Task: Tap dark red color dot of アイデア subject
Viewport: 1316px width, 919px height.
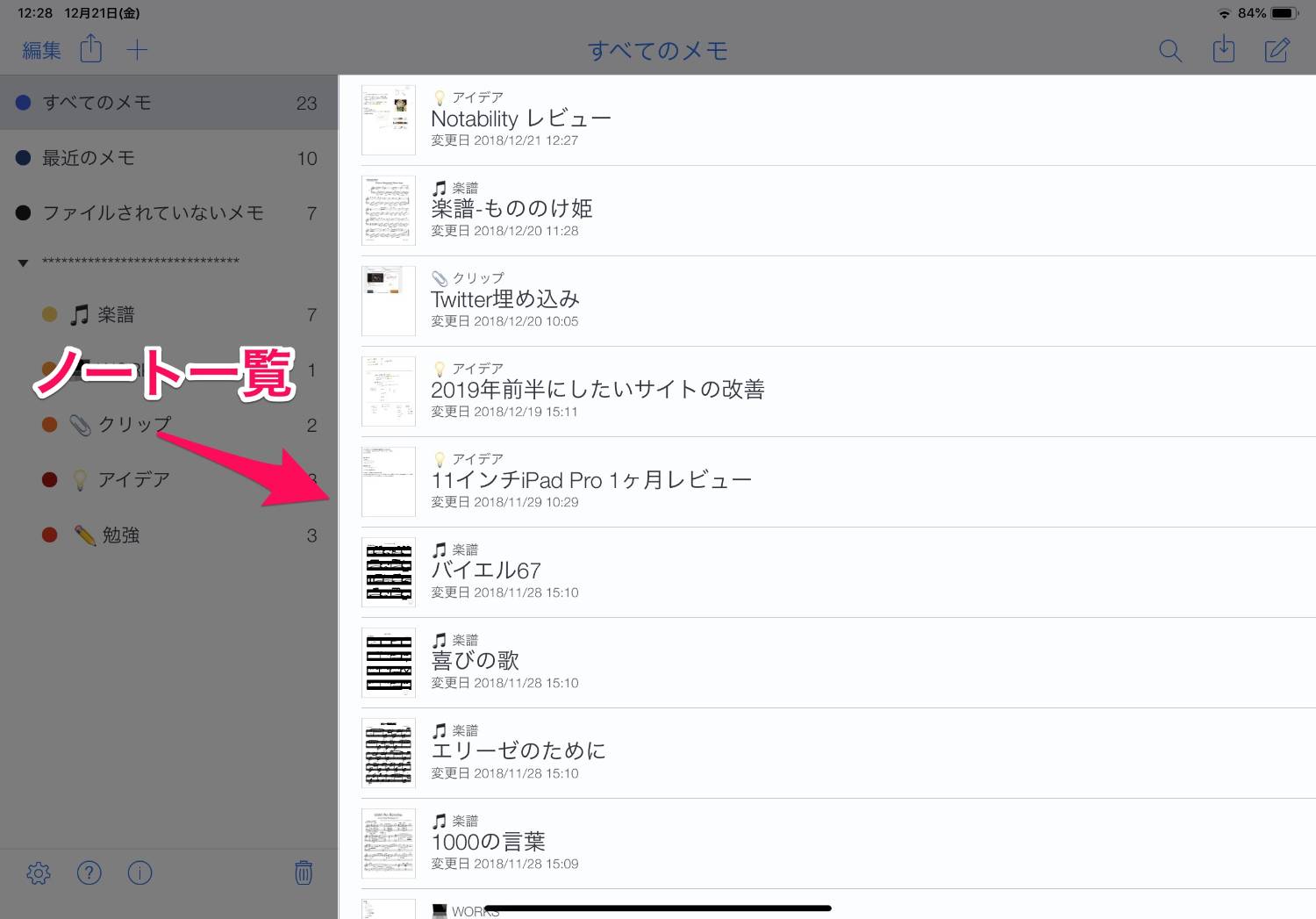Action: point(50,480)
